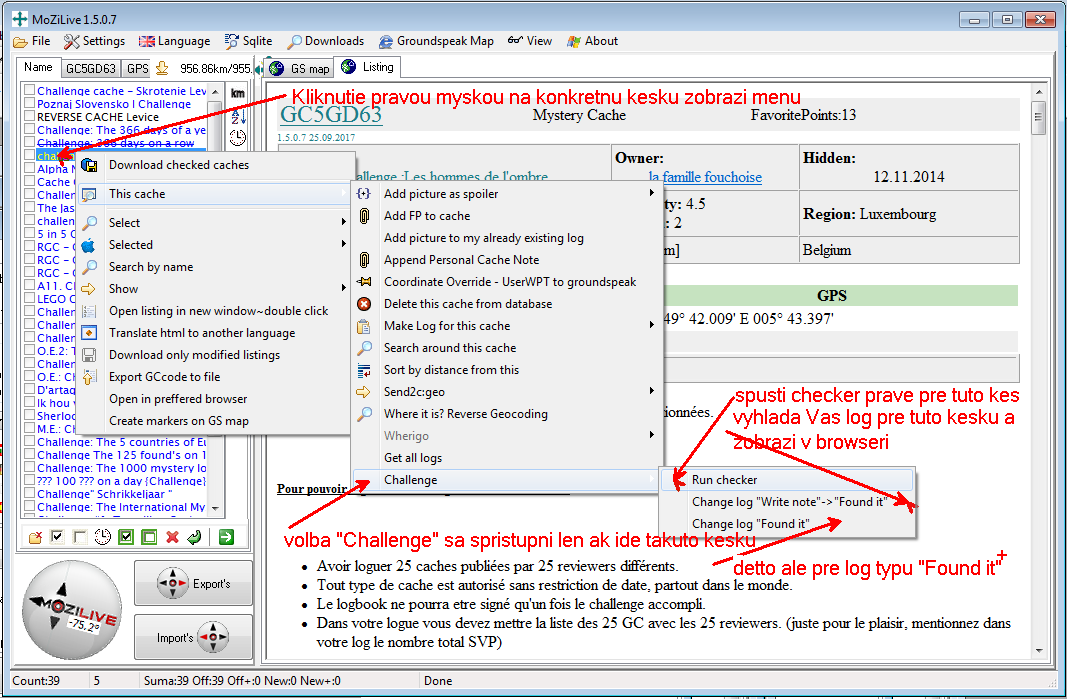This screenshot has height=699, width=1067.
Task: Open the This cache submenu
Action: click(214, 194)
